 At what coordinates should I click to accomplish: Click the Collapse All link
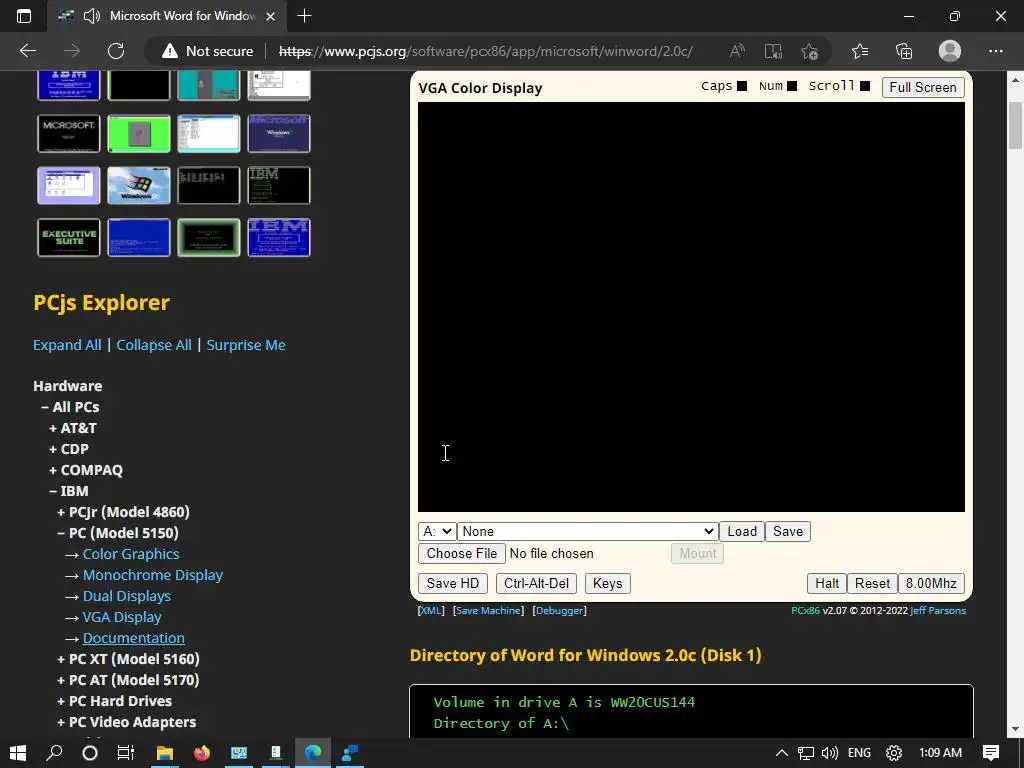point(154,345)
